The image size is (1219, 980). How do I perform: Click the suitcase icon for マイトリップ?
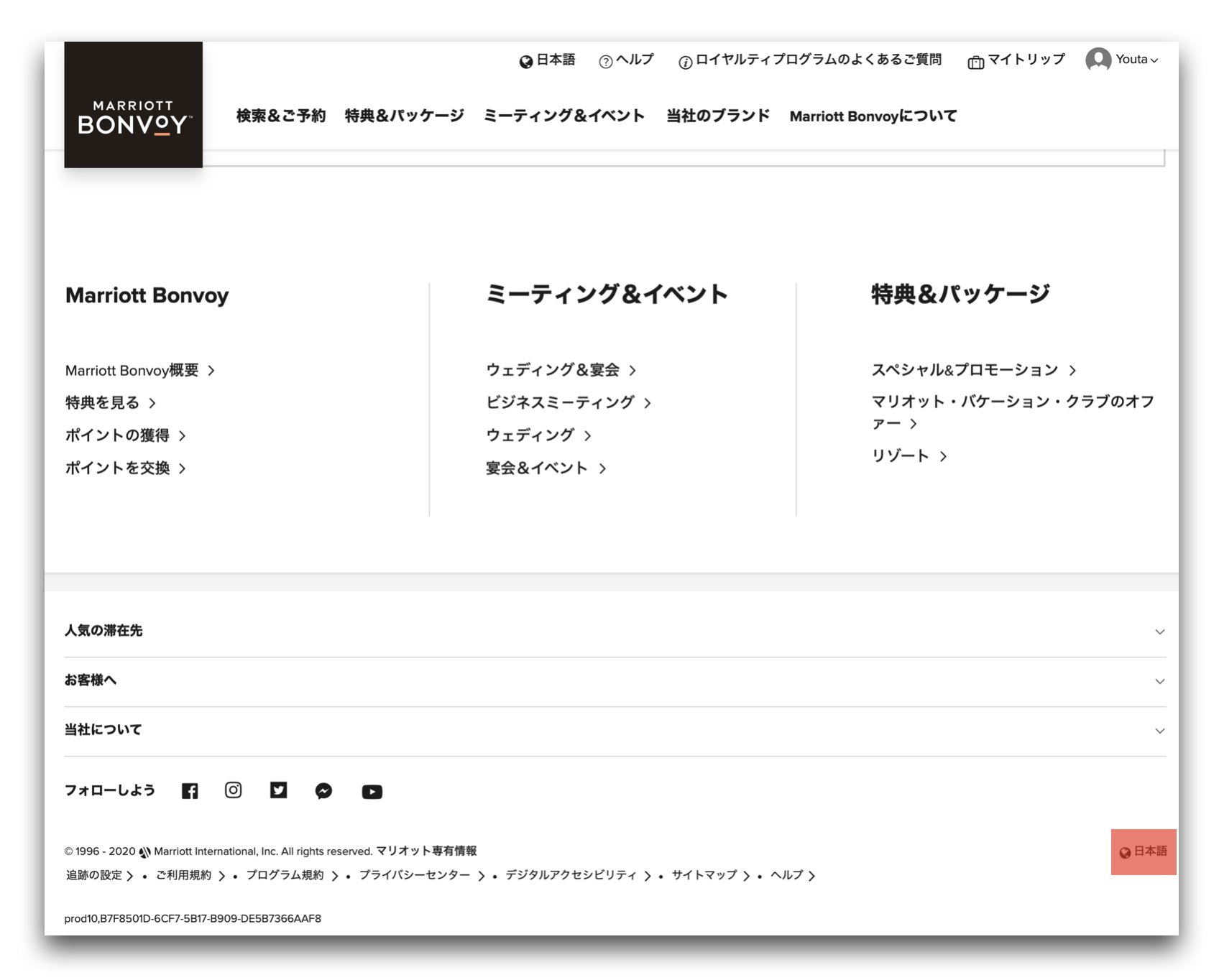click(975, 63)
